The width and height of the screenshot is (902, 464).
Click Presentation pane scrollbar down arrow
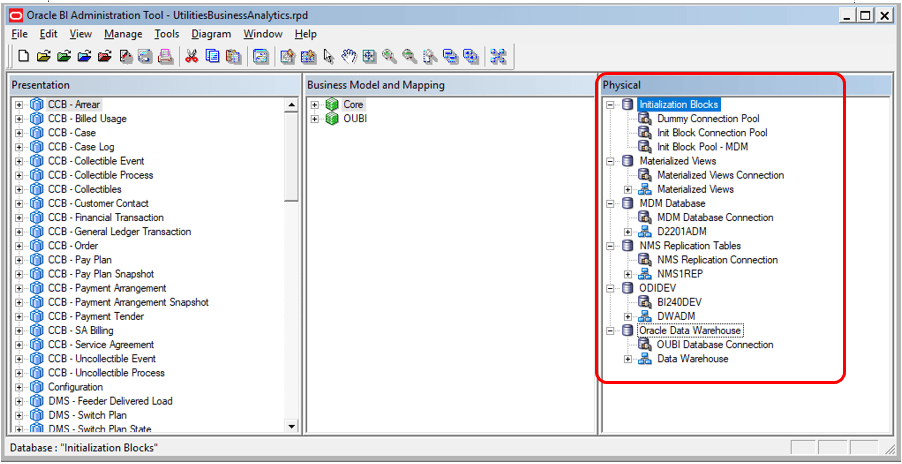tap(292, 427)
